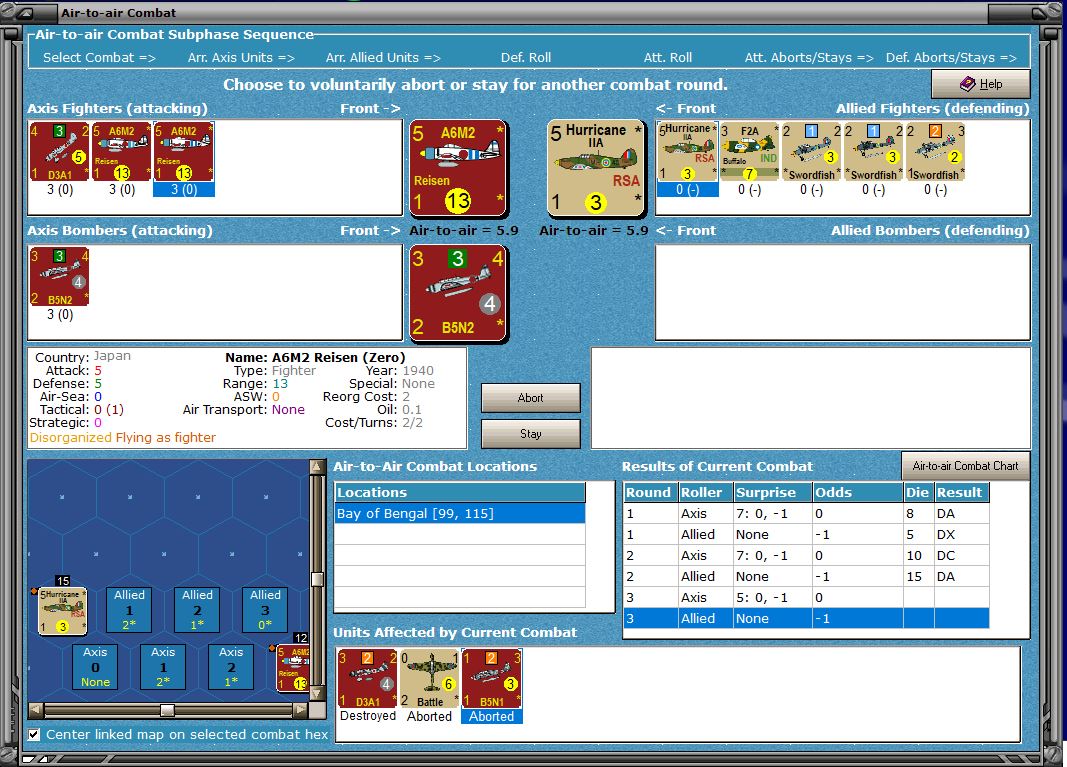Click the large A6M2 Reisen front fighter counter
This screenshot has height=767, width=1067.
pyautogui.click(x=459, y=168)
